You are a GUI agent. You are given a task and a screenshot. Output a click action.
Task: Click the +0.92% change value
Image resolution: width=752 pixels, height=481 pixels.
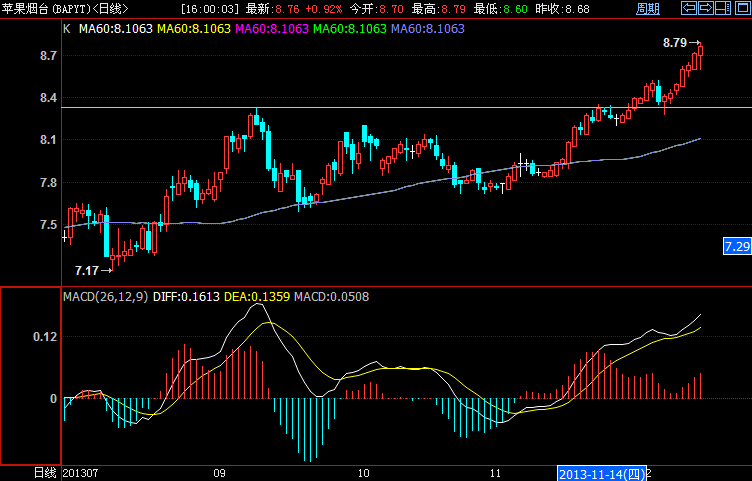click(x=324, y=9)
